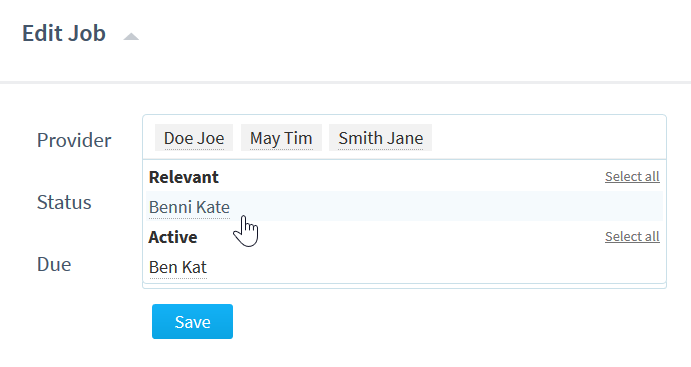Click blank space right of Ben Kat row
This screenshot has width=691, height=367.
[x=434, y=267]
